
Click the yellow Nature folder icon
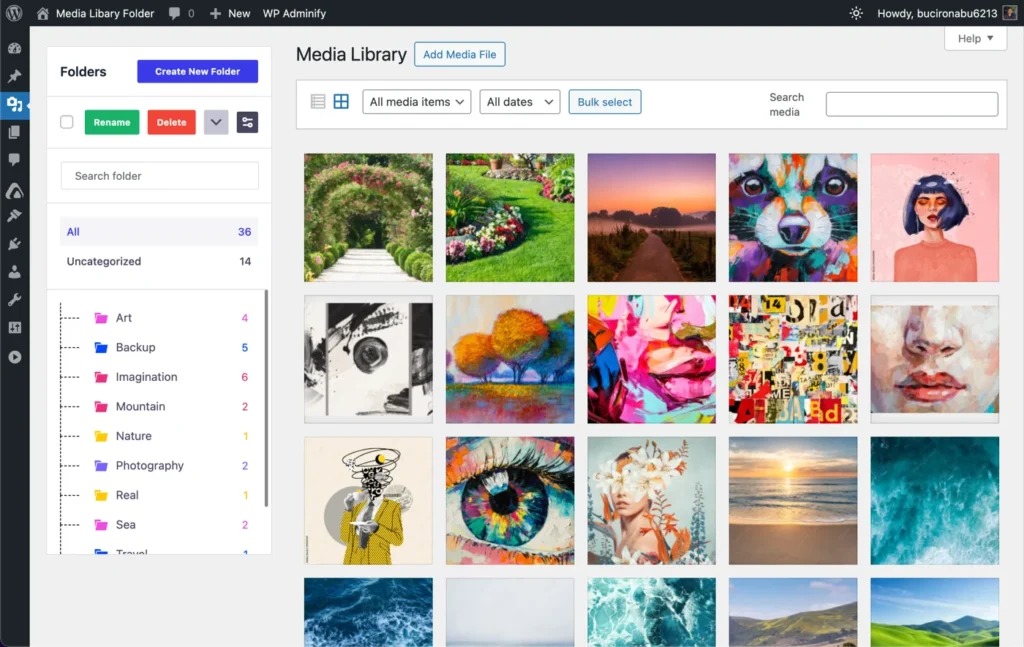pyautogui.click(x=101, y=436)
